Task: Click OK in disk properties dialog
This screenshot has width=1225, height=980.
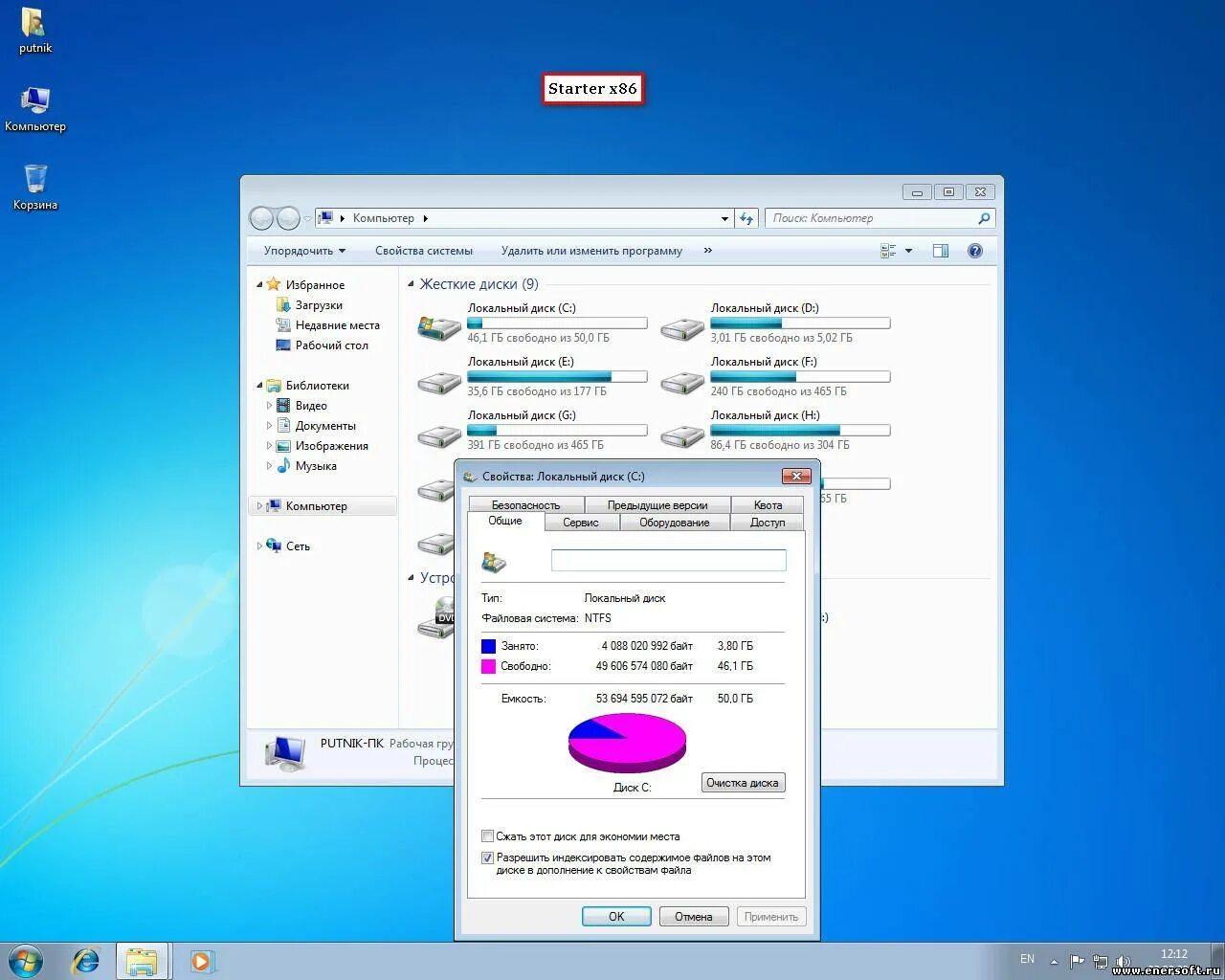Action: (616, 916)
